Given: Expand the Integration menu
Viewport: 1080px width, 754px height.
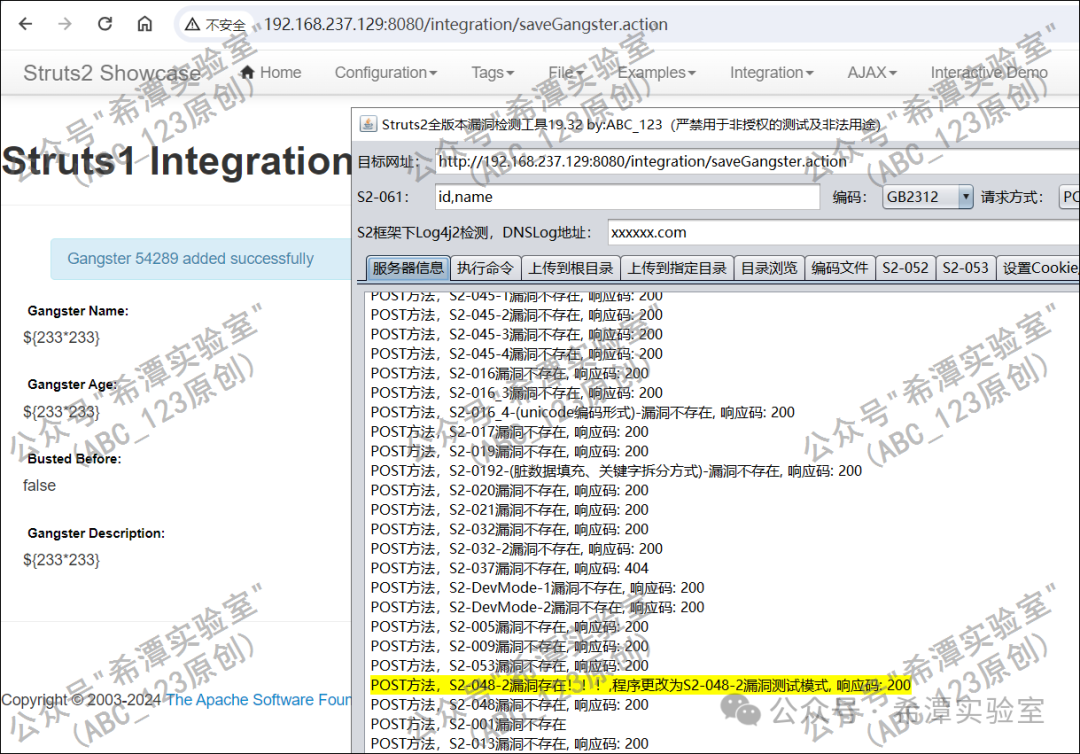Looking at the screenshot, I should coord(771,72).
